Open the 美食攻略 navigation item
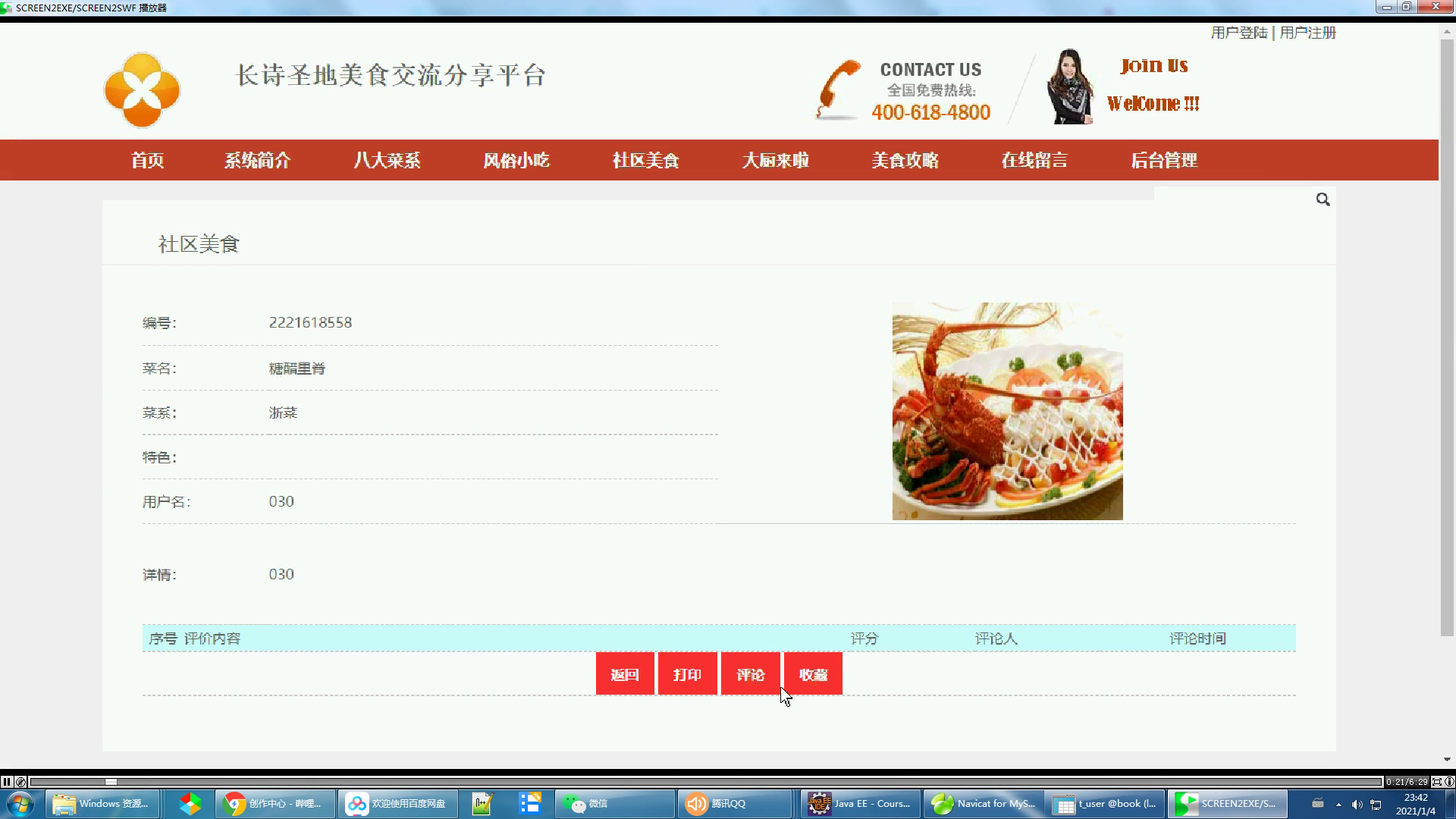This screenshot has width=1456, height=819. click(905, 160)
